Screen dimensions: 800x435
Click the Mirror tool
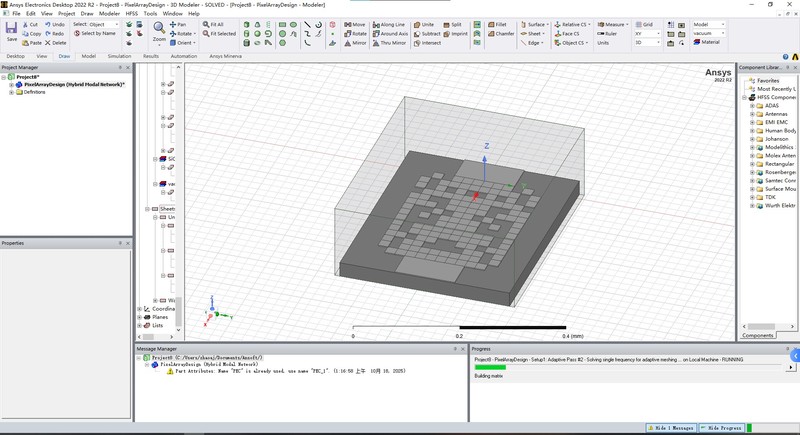click(356, 43)
